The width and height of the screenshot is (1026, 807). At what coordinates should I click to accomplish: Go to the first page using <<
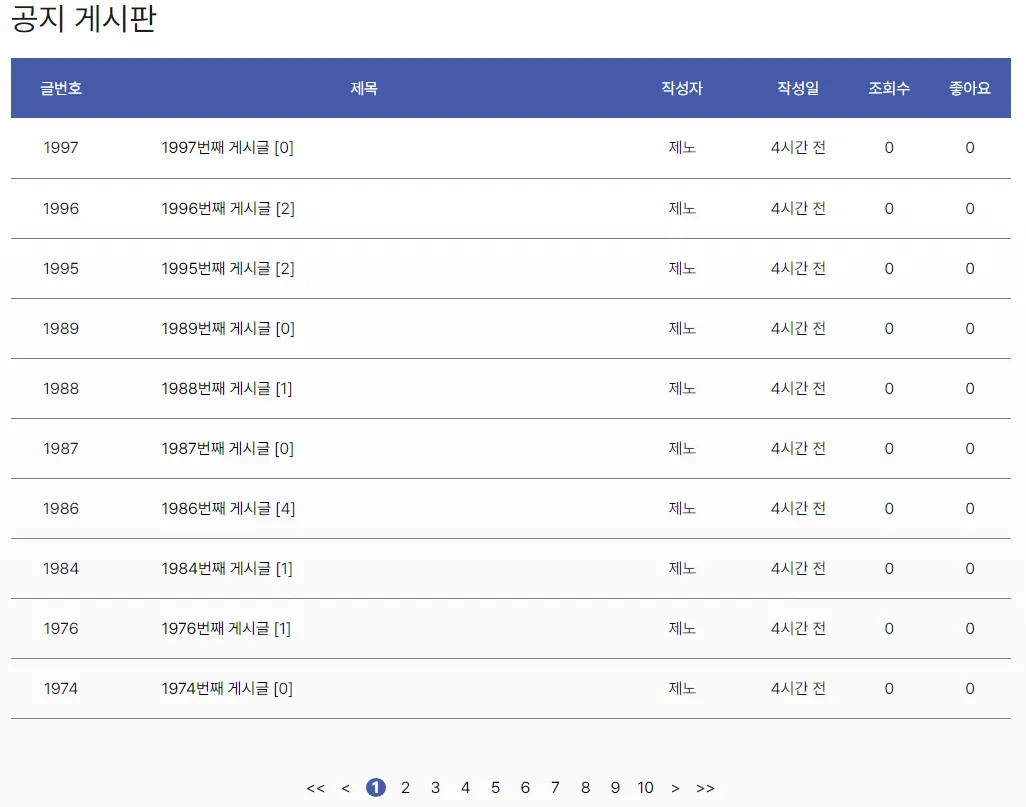pos(315,788)
